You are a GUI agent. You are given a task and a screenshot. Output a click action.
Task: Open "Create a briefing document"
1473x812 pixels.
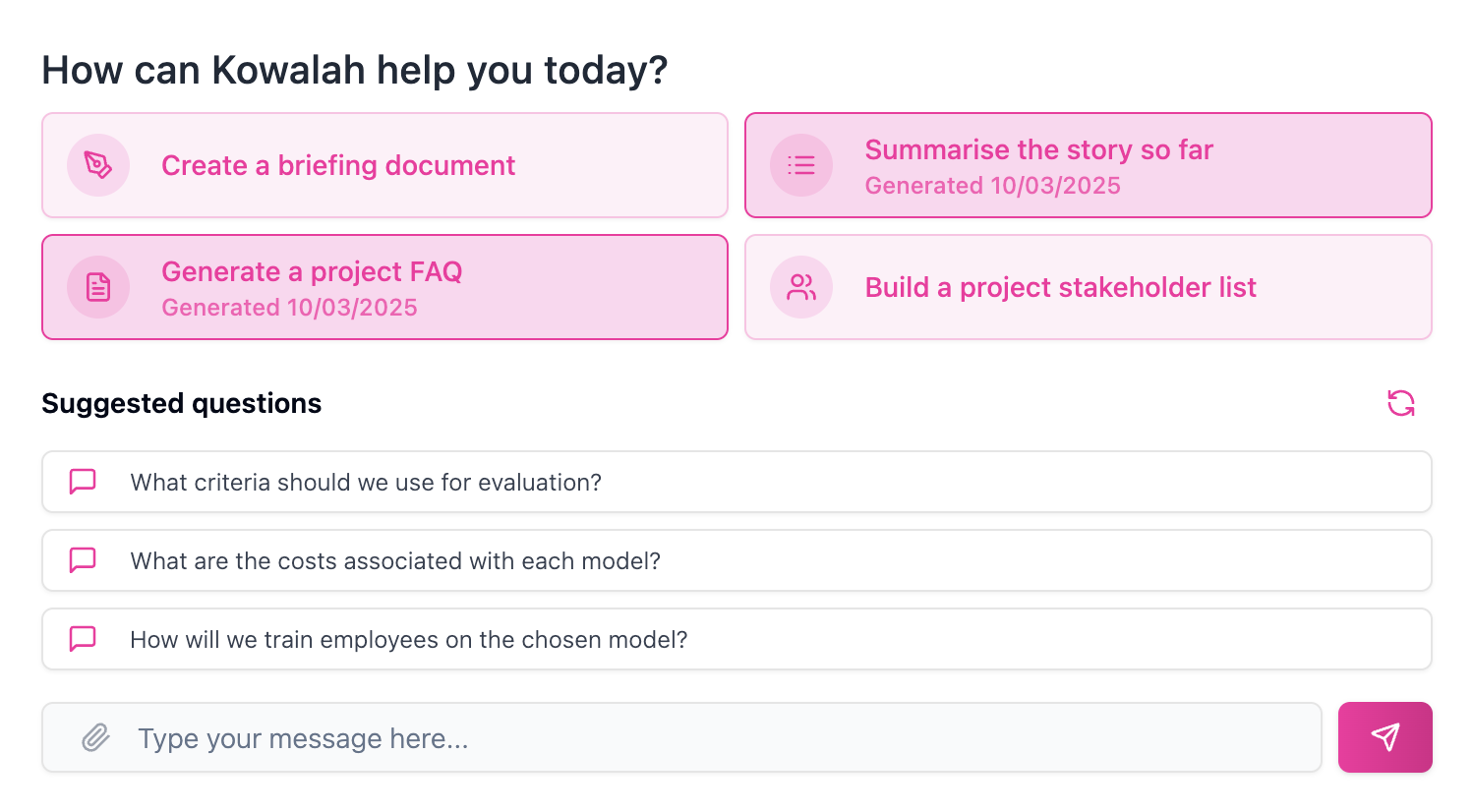(338, 165)
